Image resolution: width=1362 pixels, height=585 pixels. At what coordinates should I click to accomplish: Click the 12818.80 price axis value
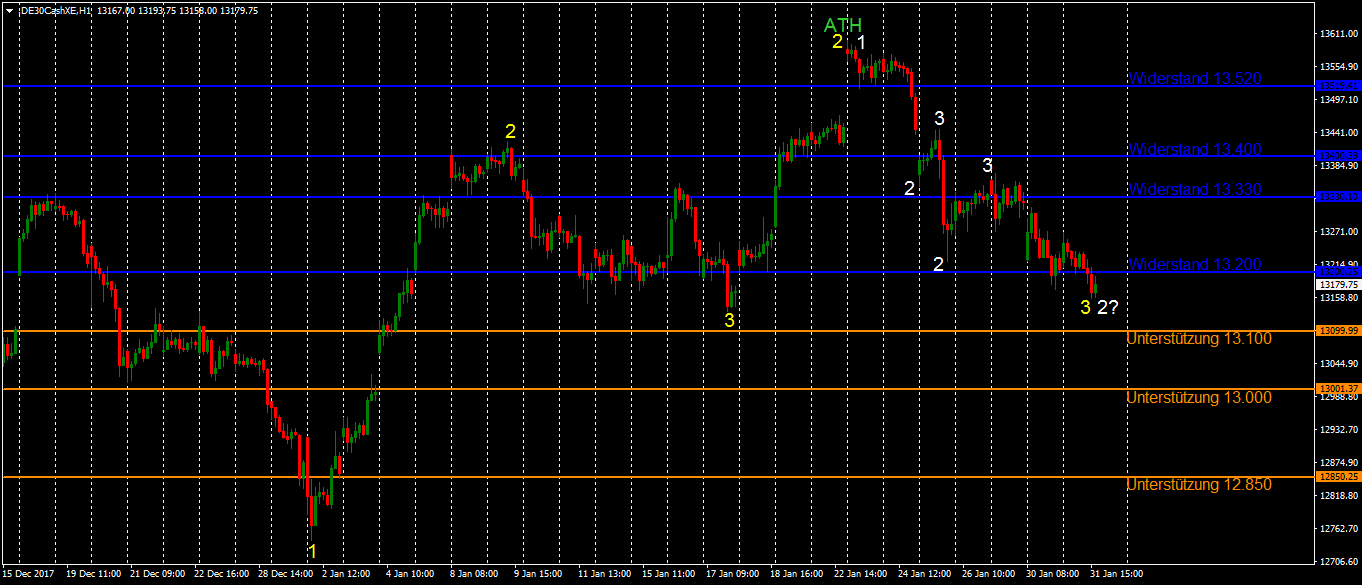coord(1338,496)
